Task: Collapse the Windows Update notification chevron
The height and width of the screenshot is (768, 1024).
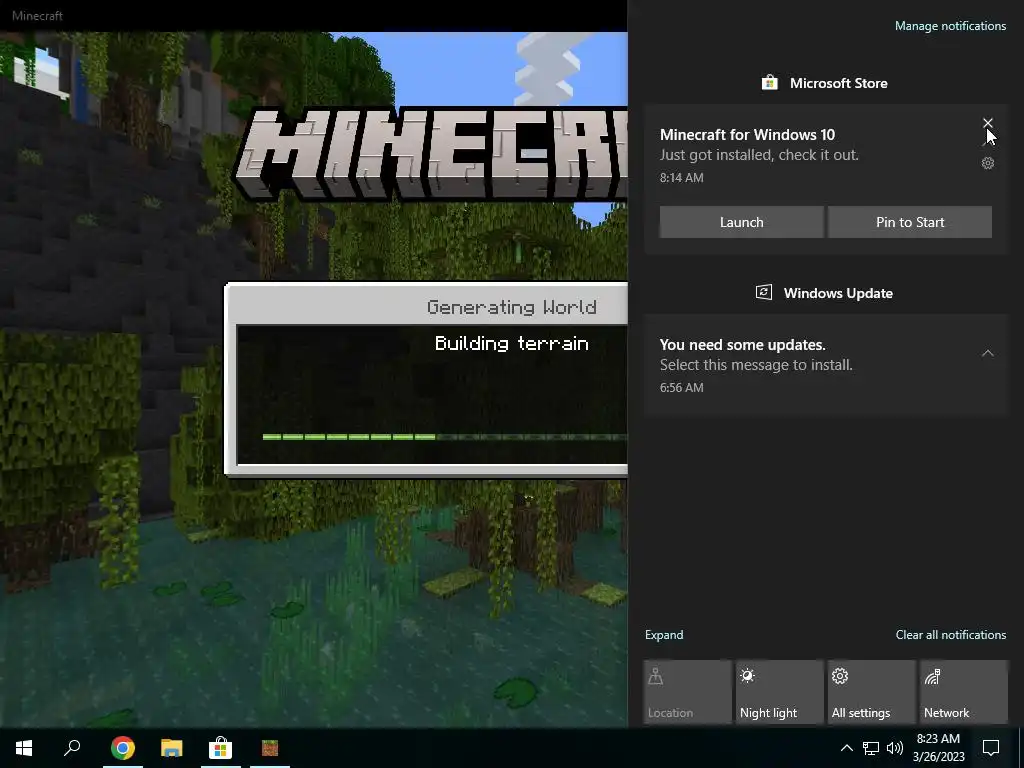Action: (x=987, y=353)
